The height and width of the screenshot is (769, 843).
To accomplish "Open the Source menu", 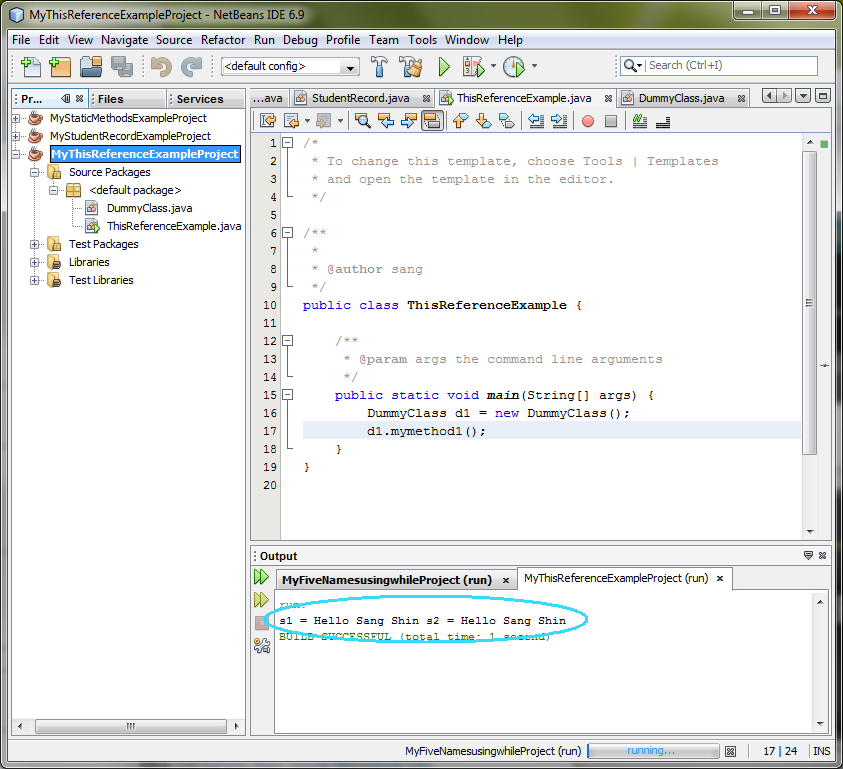I will (174, 40).
